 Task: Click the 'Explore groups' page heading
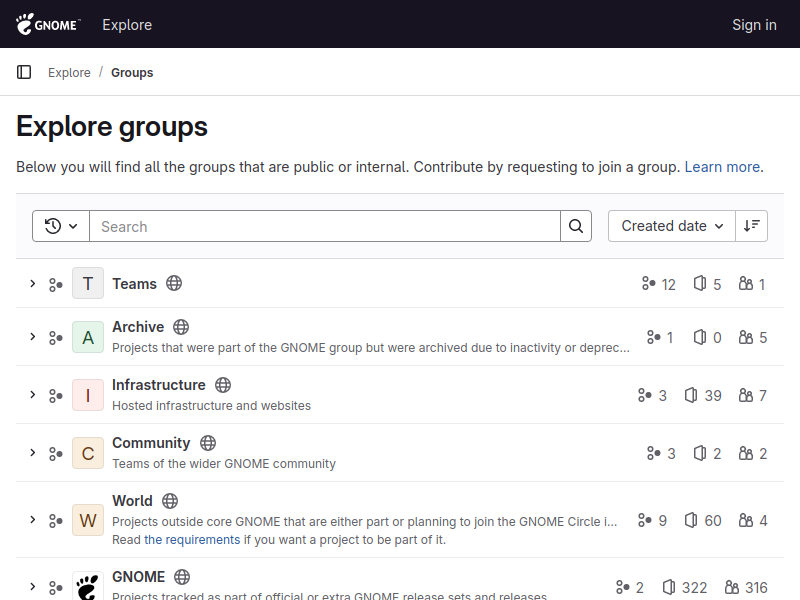click(x=112, y=127)
